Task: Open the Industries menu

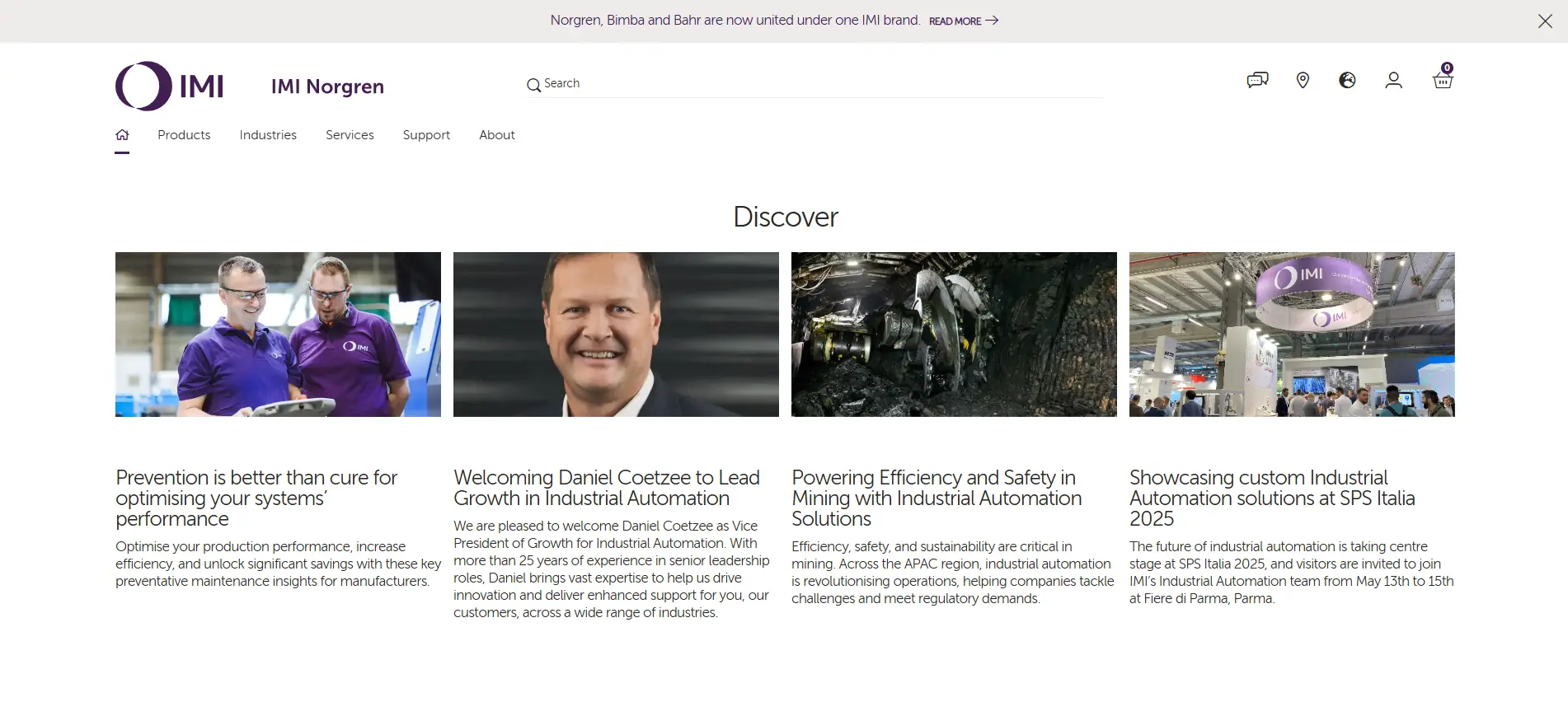Action: pos(268,135)
